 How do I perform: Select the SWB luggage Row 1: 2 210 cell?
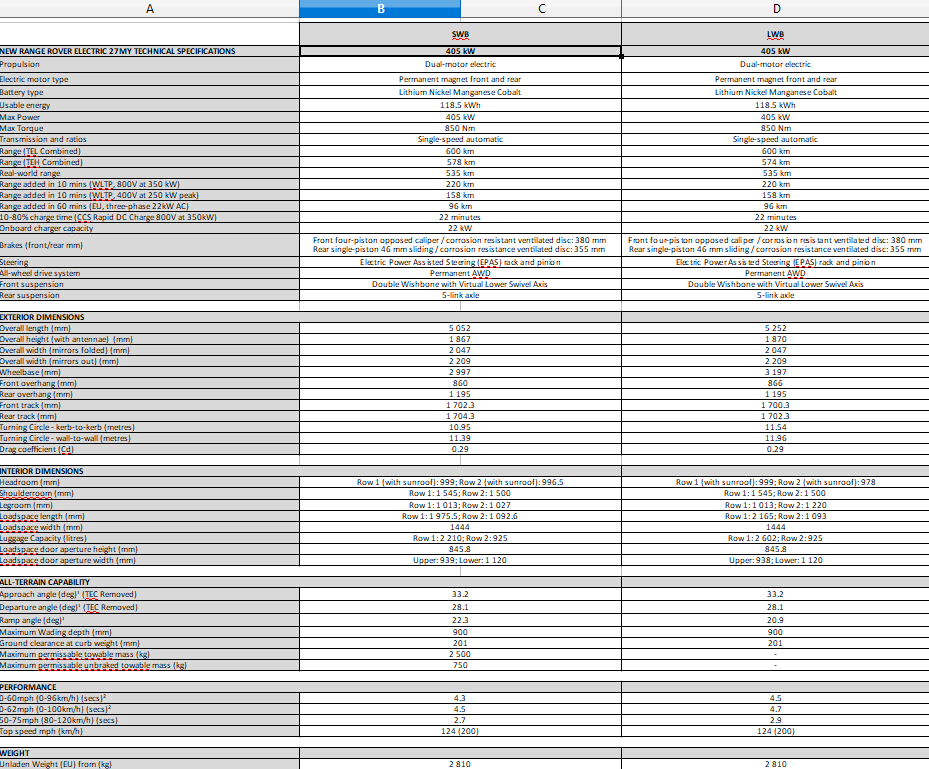(x=460, y=538)
